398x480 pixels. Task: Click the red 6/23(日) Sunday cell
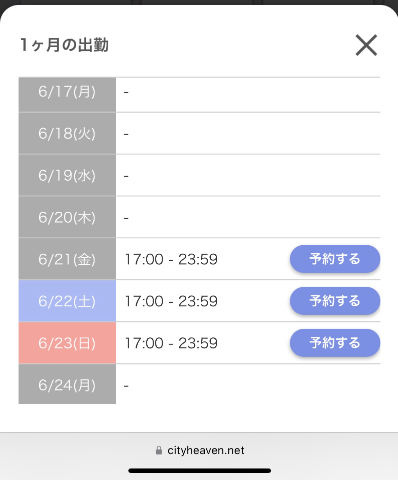(x=67, y=343)
